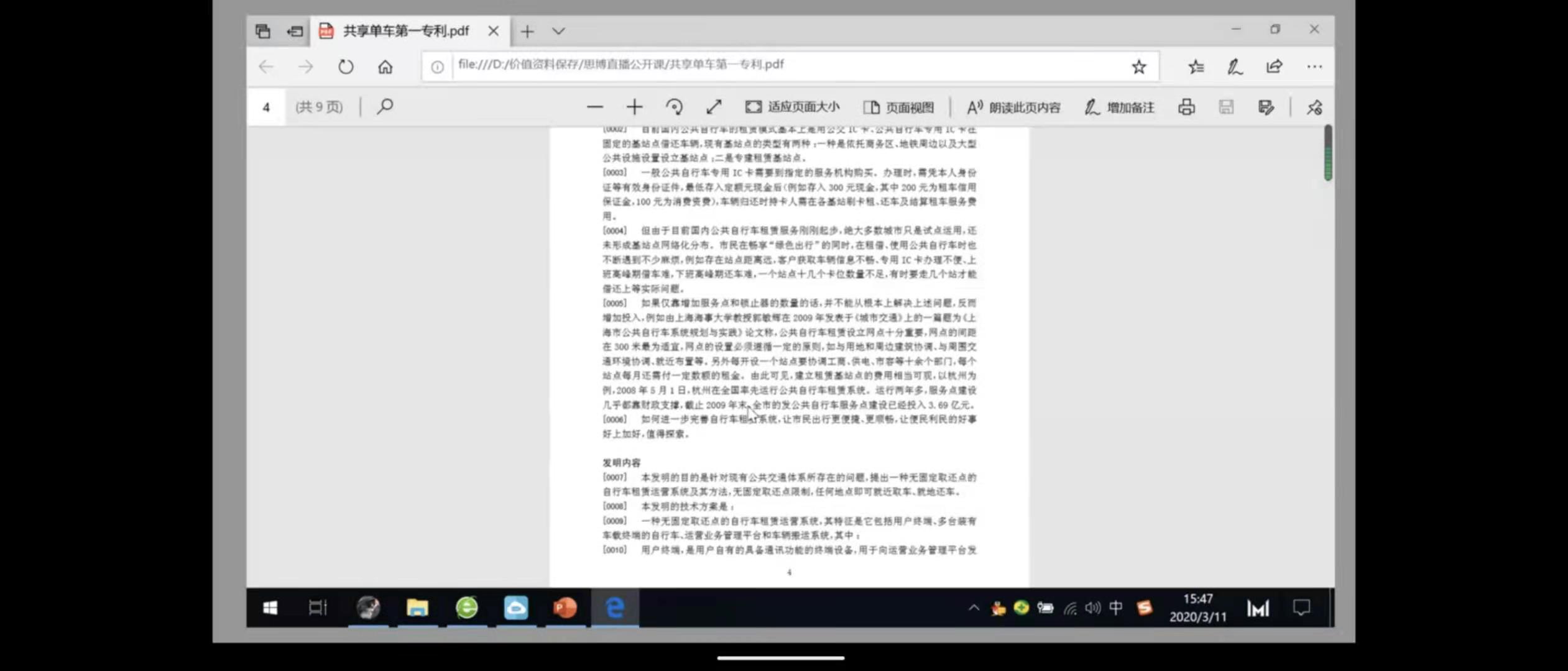Rotate the PDF page

click(674, 107)
